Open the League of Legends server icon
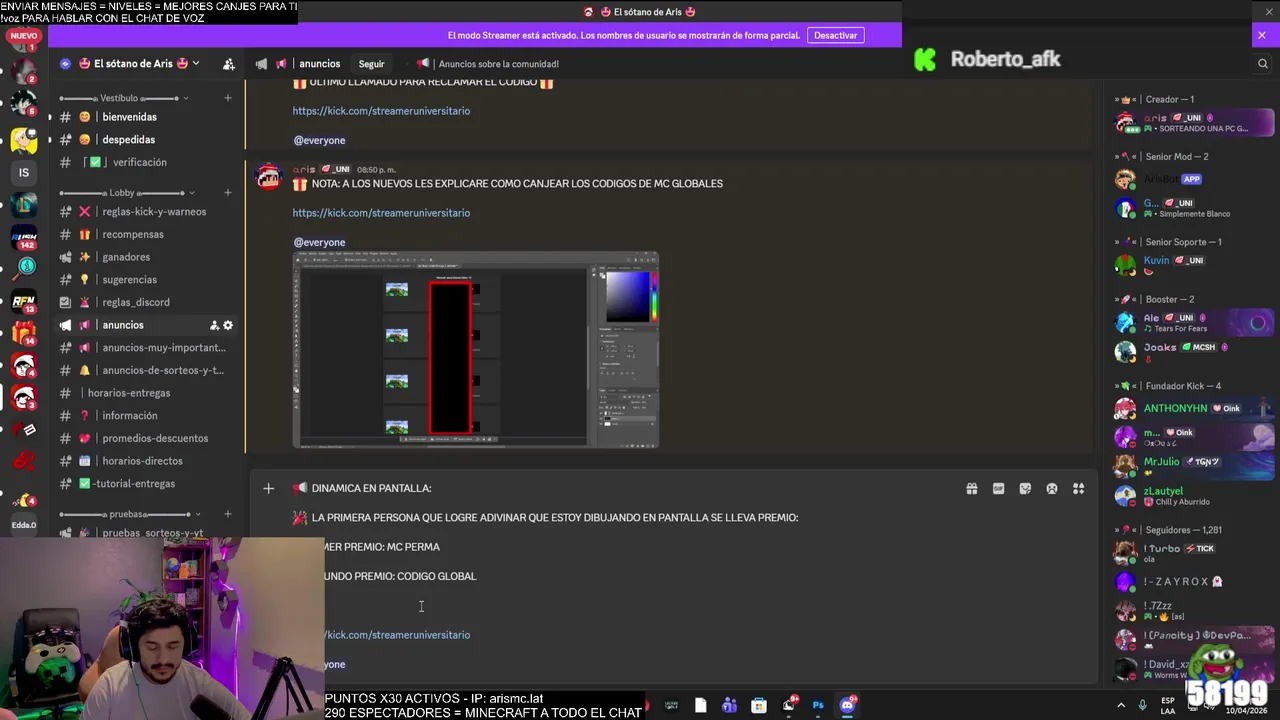Viewport: 1280px width, 720px height. (24, 205)
